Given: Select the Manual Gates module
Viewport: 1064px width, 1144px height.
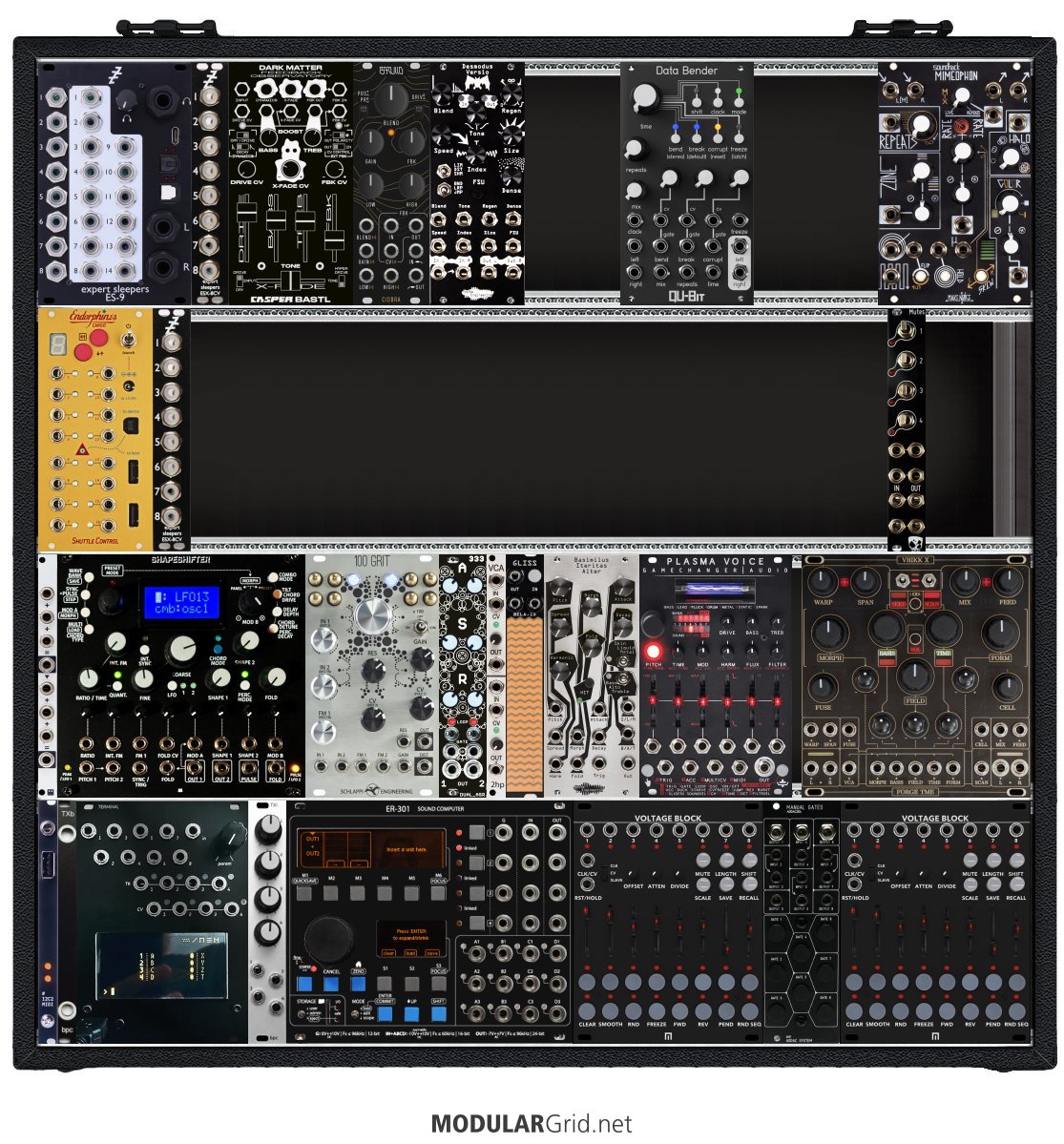Looking at the screenshot, I should [802, 923].
